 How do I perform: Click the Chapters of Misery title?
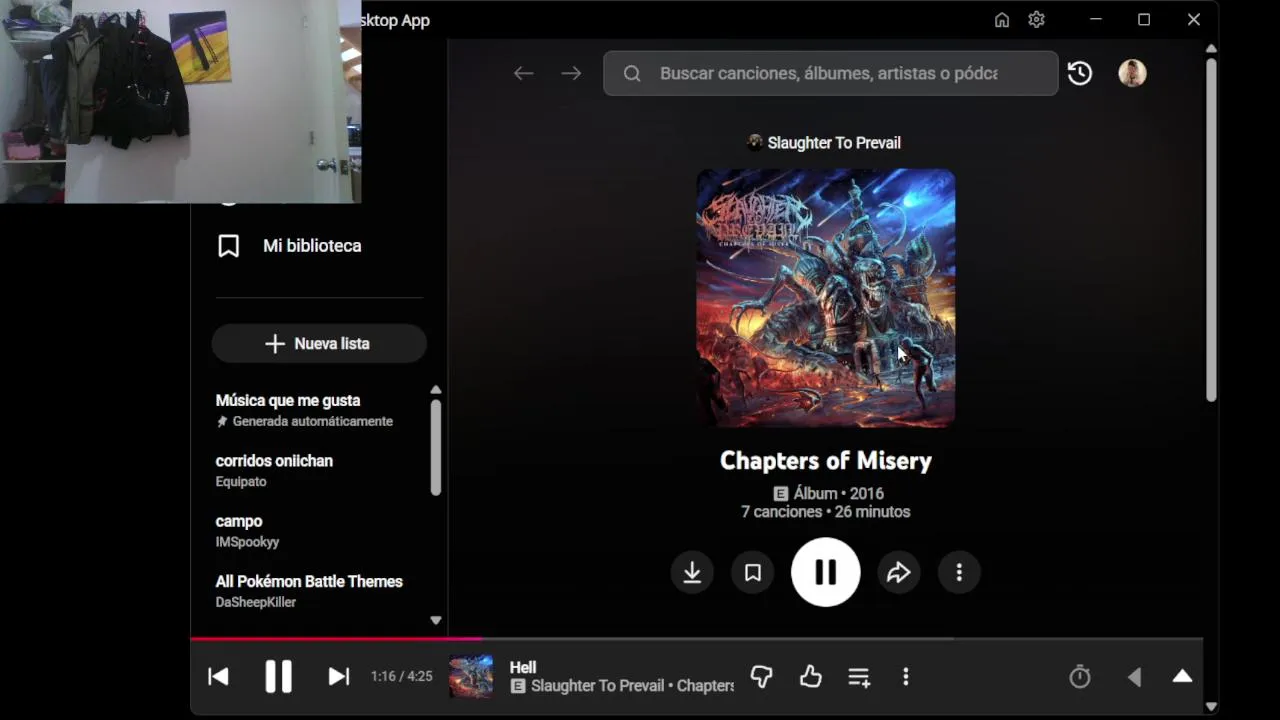click(x=826, y=461)
